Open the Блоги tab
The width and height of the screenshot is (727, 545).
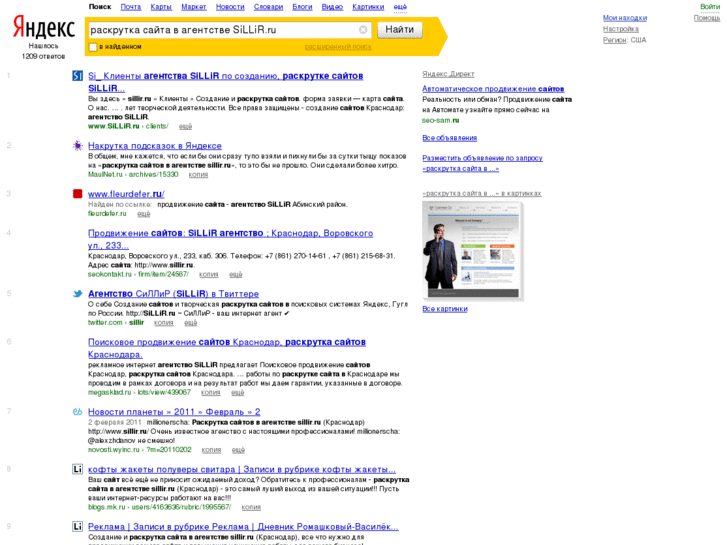(302, 7)
